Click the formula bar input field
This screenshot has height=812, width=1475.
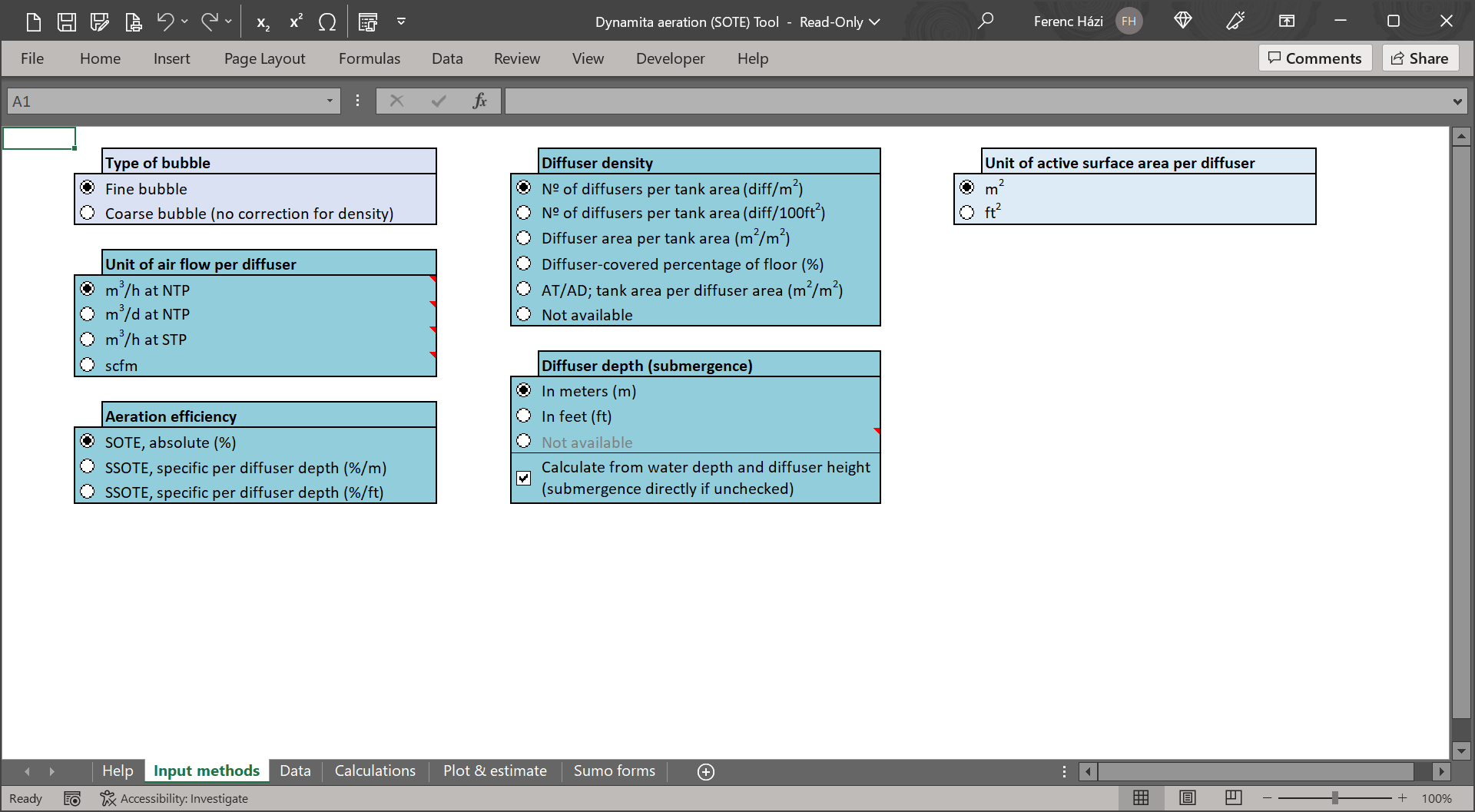976,101
